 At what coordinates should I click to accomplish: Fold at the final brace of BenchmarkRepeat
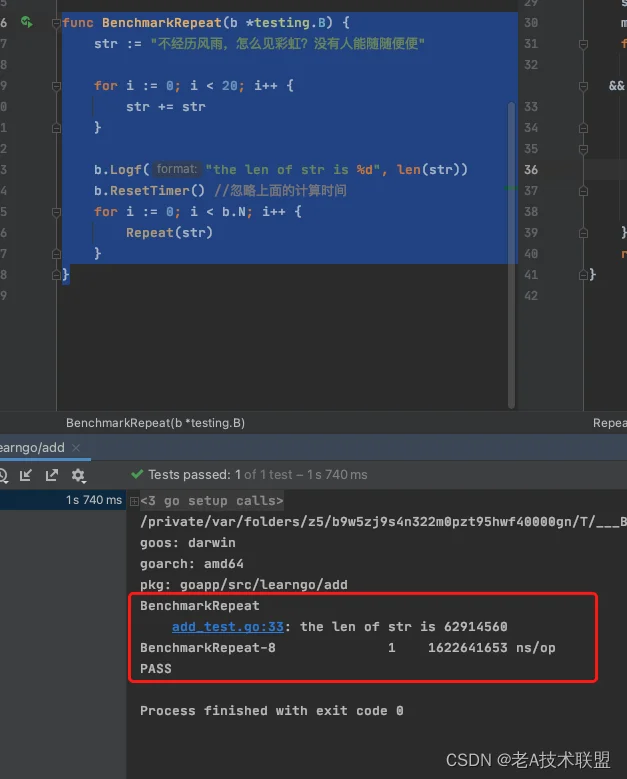coord(57,275)
